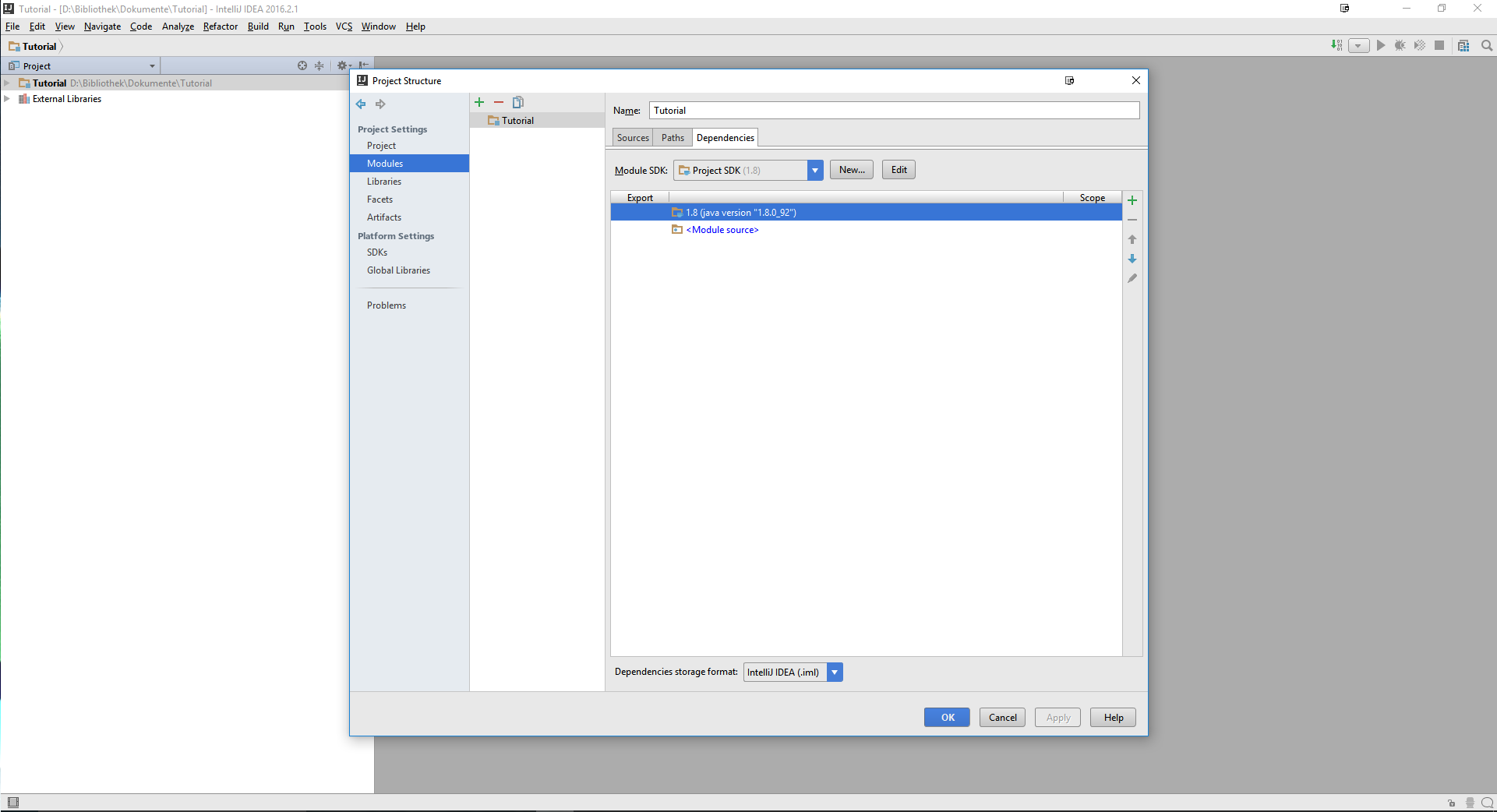Image resolution: width=1497 pixels, height=812 pixels.
Task: Click the Run button in main toolbar
Action: 1381,46
